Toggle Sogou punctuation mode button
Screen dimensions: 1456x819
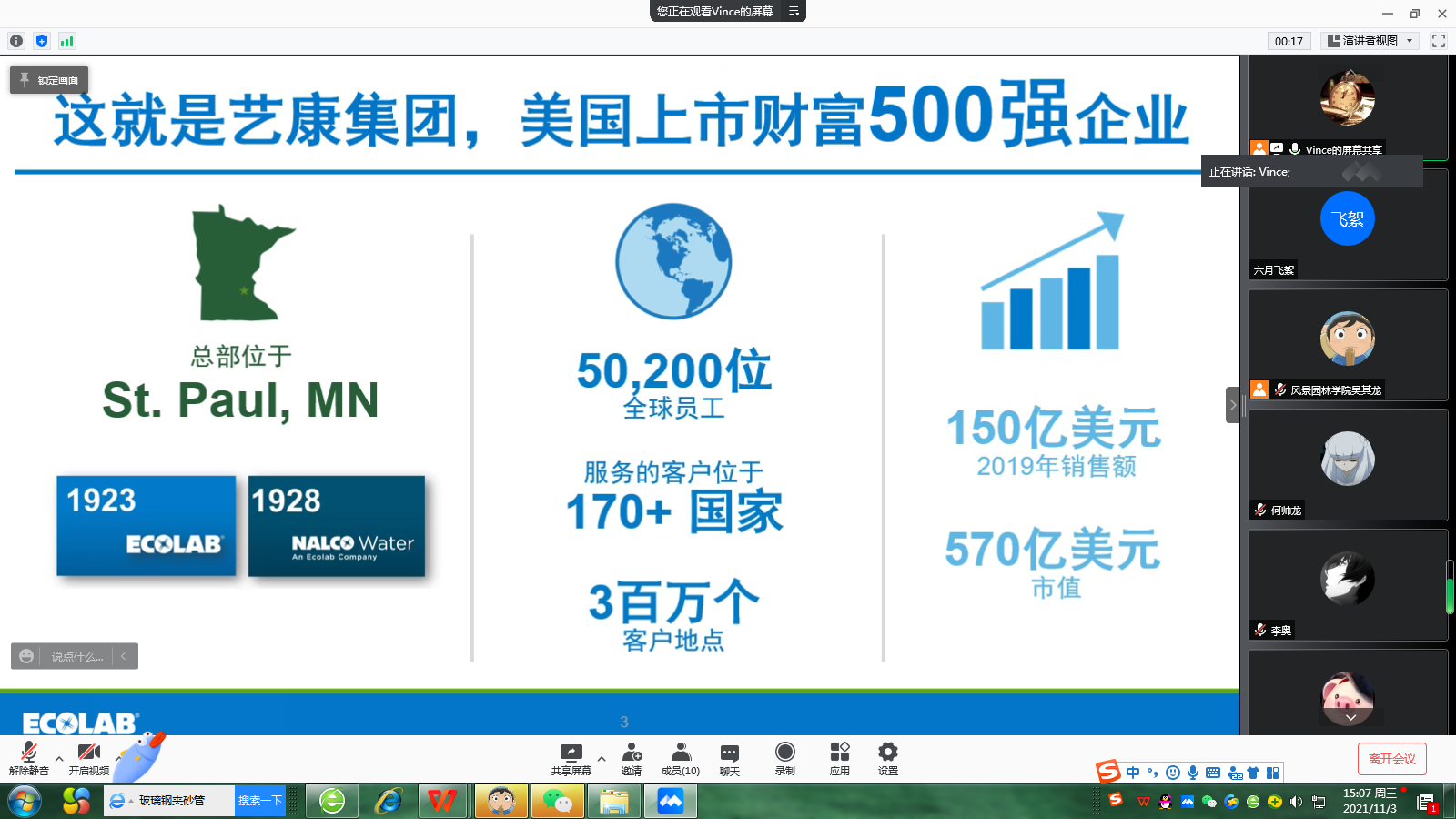(x=1153, y=773)
